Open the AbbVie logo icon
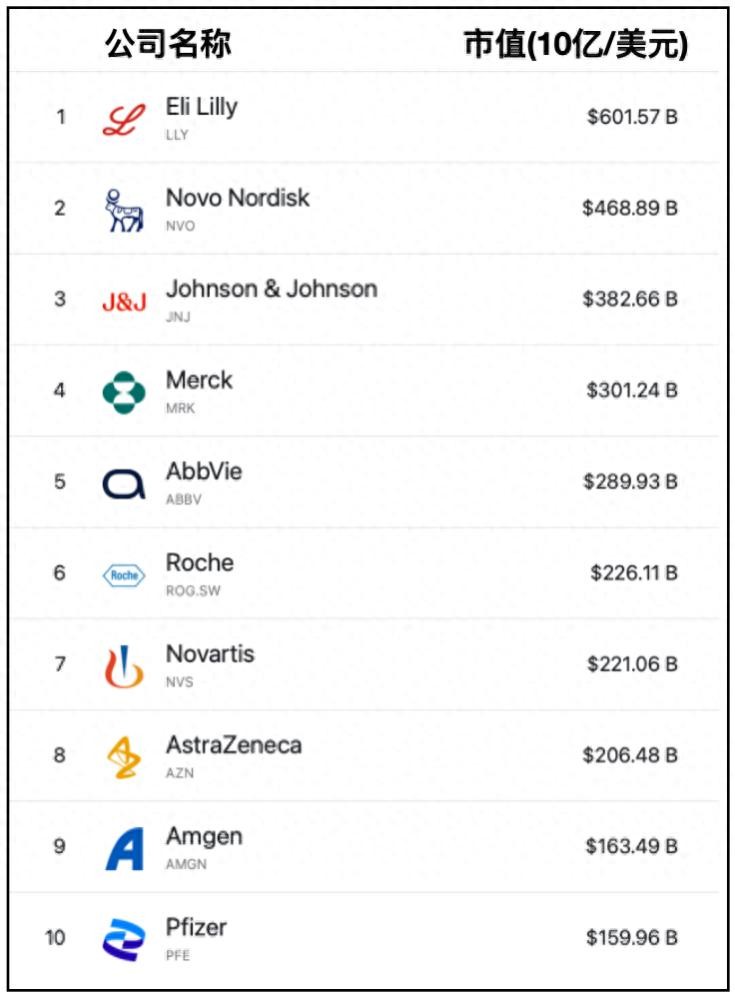The height and width of the screenshot is (999, 735). [x=124, y=484]
